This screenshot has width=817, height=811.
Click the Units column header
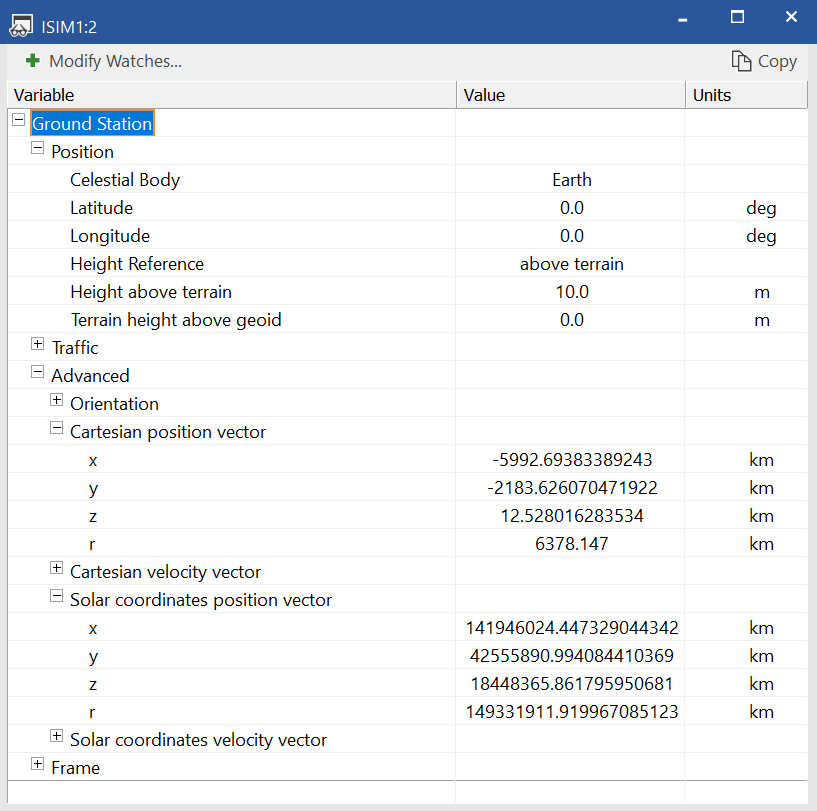tap(745, 95)
